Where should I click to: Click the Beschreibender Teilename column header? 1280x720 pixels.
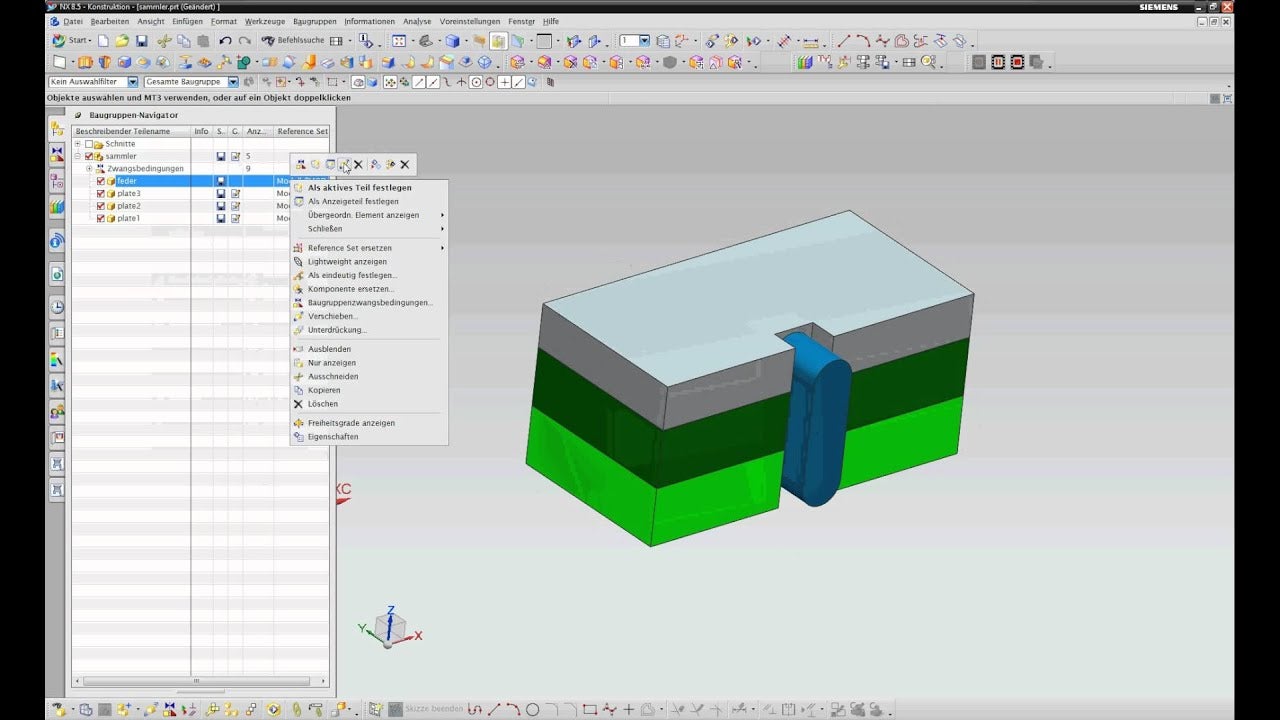pos(131,131)
